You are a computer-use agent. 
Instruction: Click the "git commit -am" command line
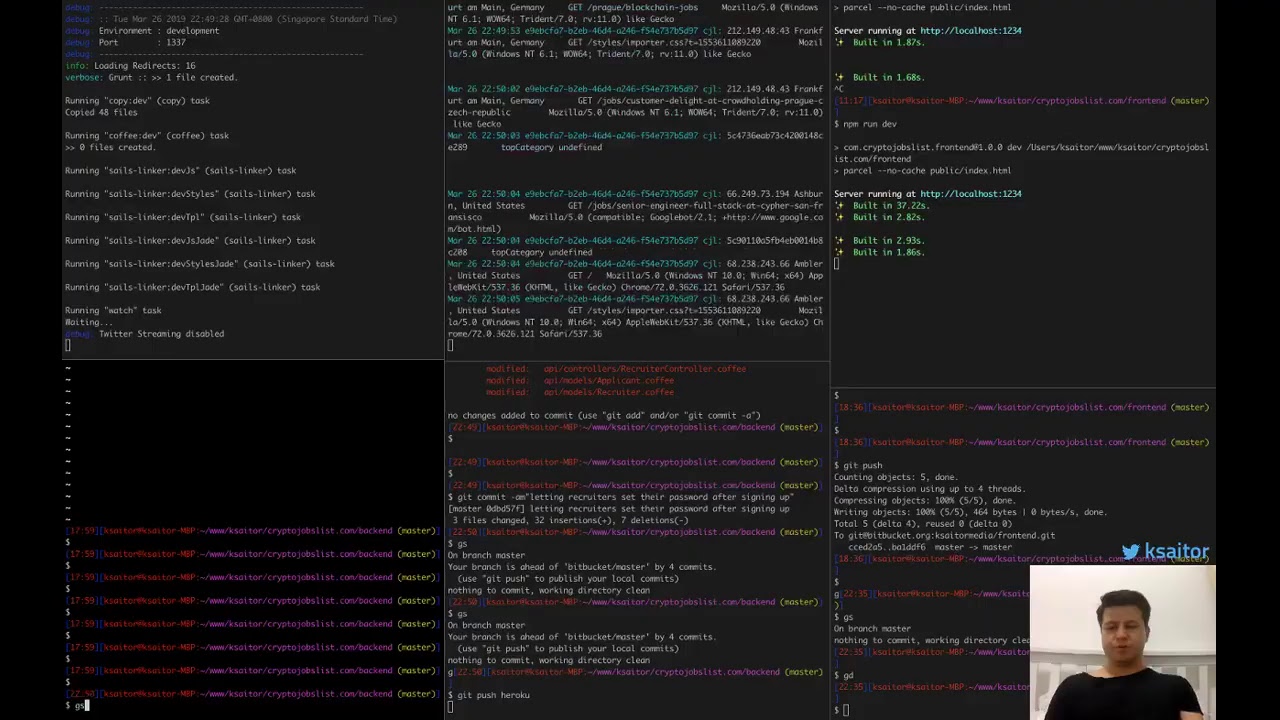click(x=620, y=497)
